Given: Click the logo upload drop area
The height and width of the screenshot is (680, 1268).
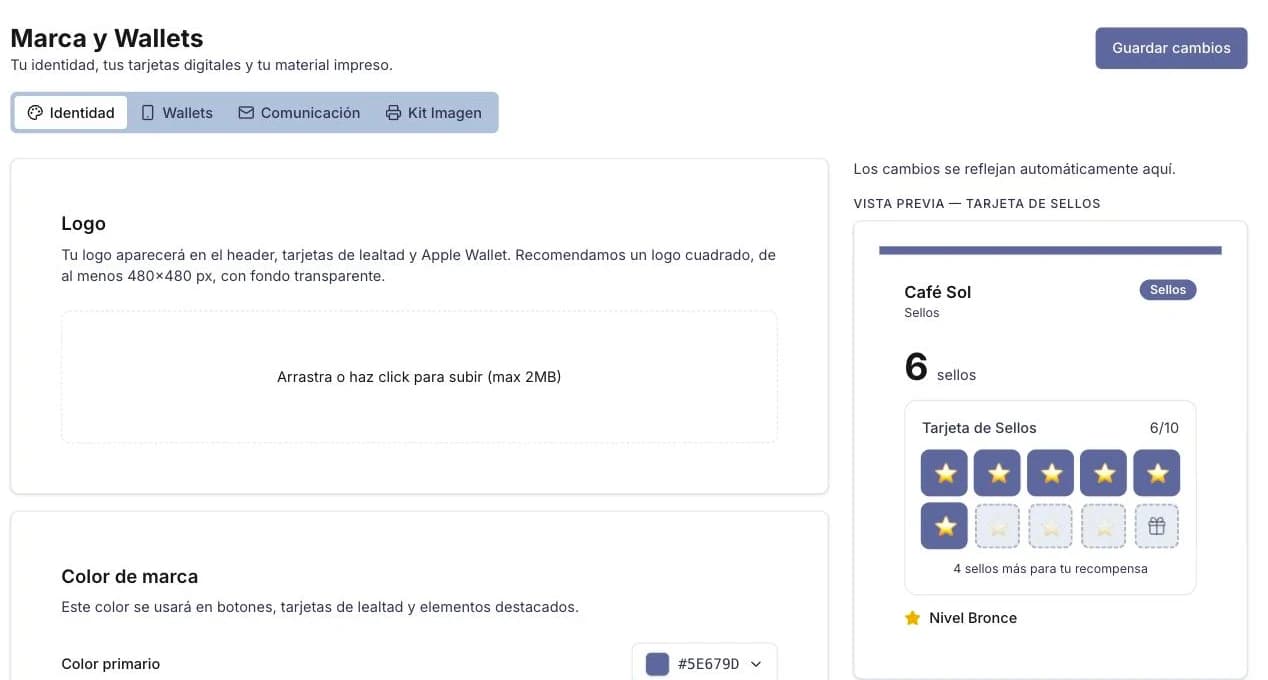Looking at the screenshot, I should [x=419, y=377].
